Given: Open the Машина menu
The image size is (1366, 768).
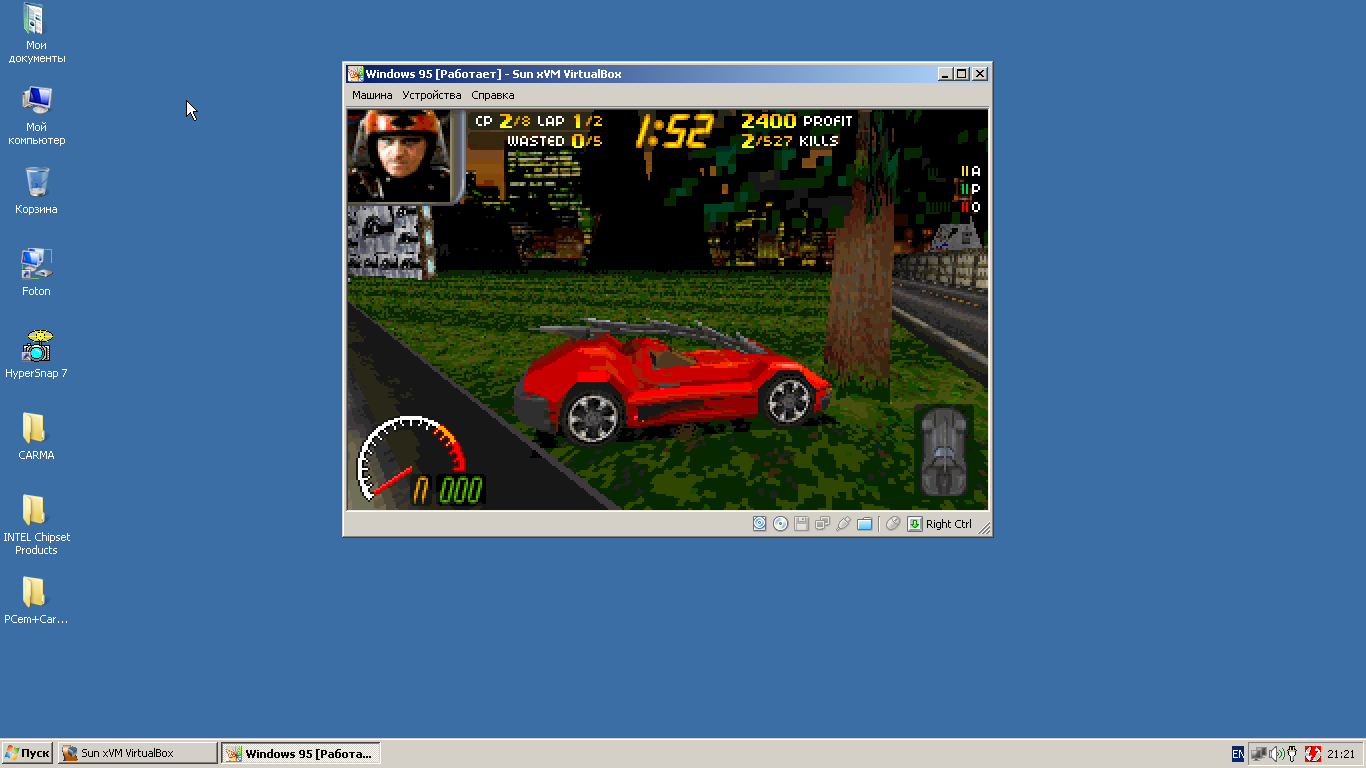Looking at the screenshot, I should click(x=372, y=95).
